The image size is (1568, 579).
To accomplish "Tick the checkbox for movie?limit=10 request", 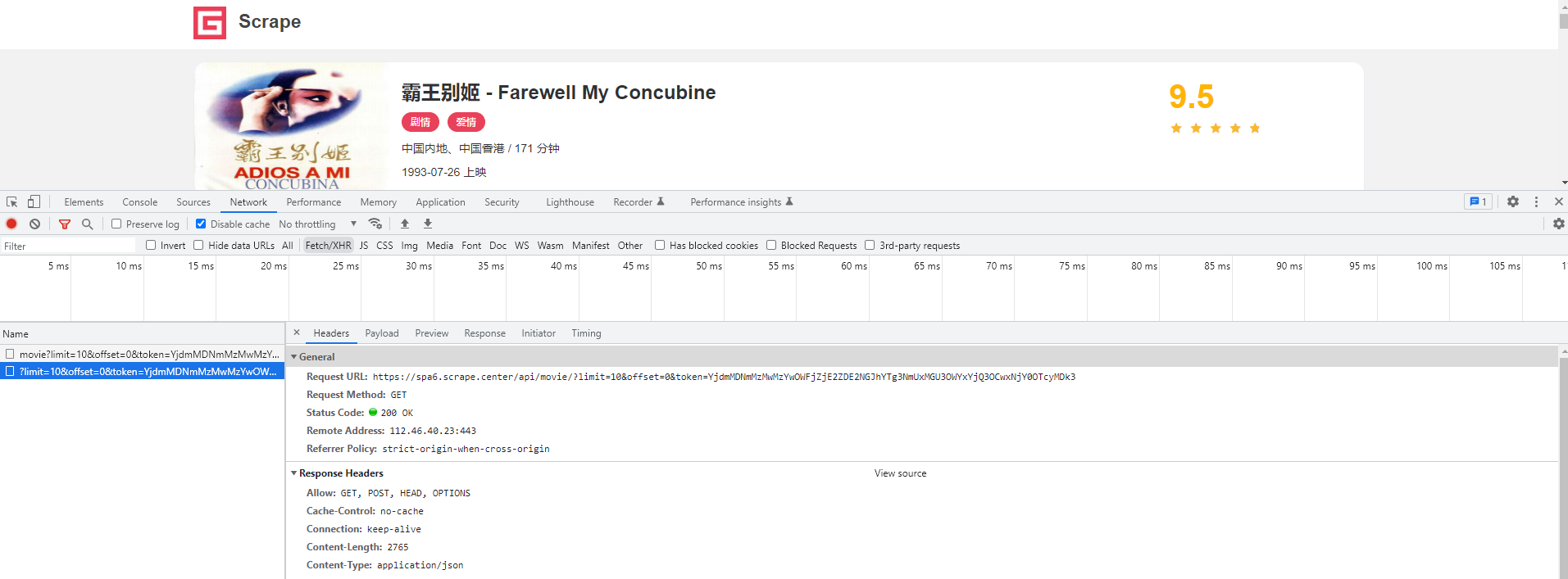I will tap(10, 354).
